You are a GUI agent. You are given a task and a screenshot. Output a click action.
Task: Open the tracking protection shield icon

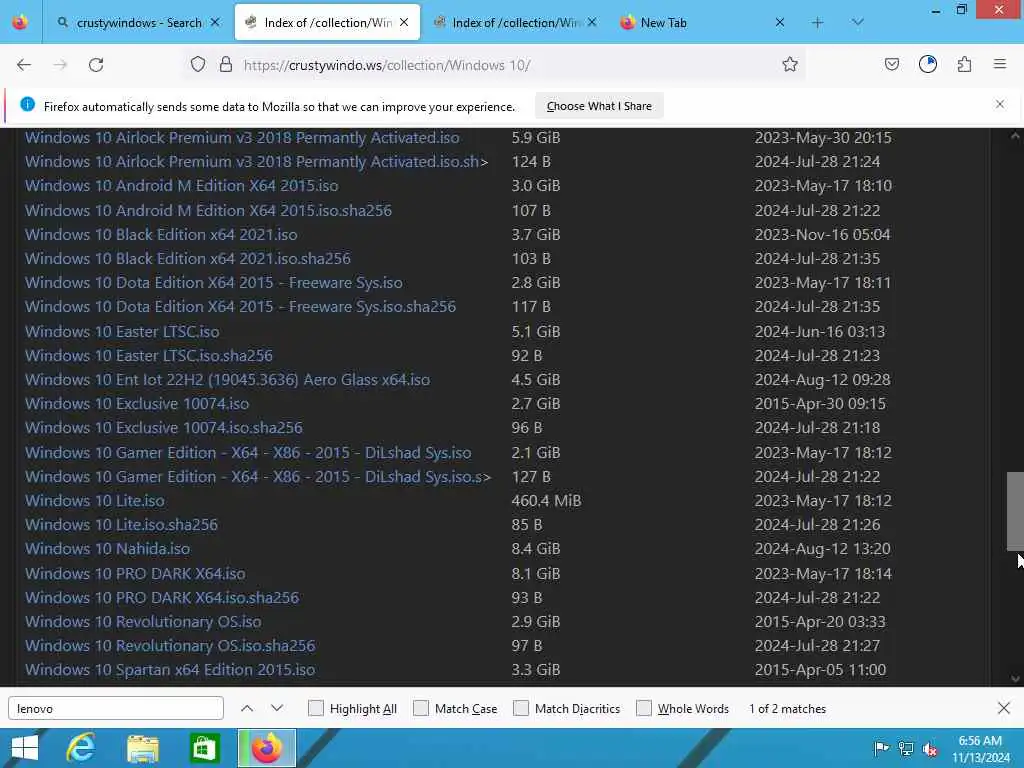(198, 65)
